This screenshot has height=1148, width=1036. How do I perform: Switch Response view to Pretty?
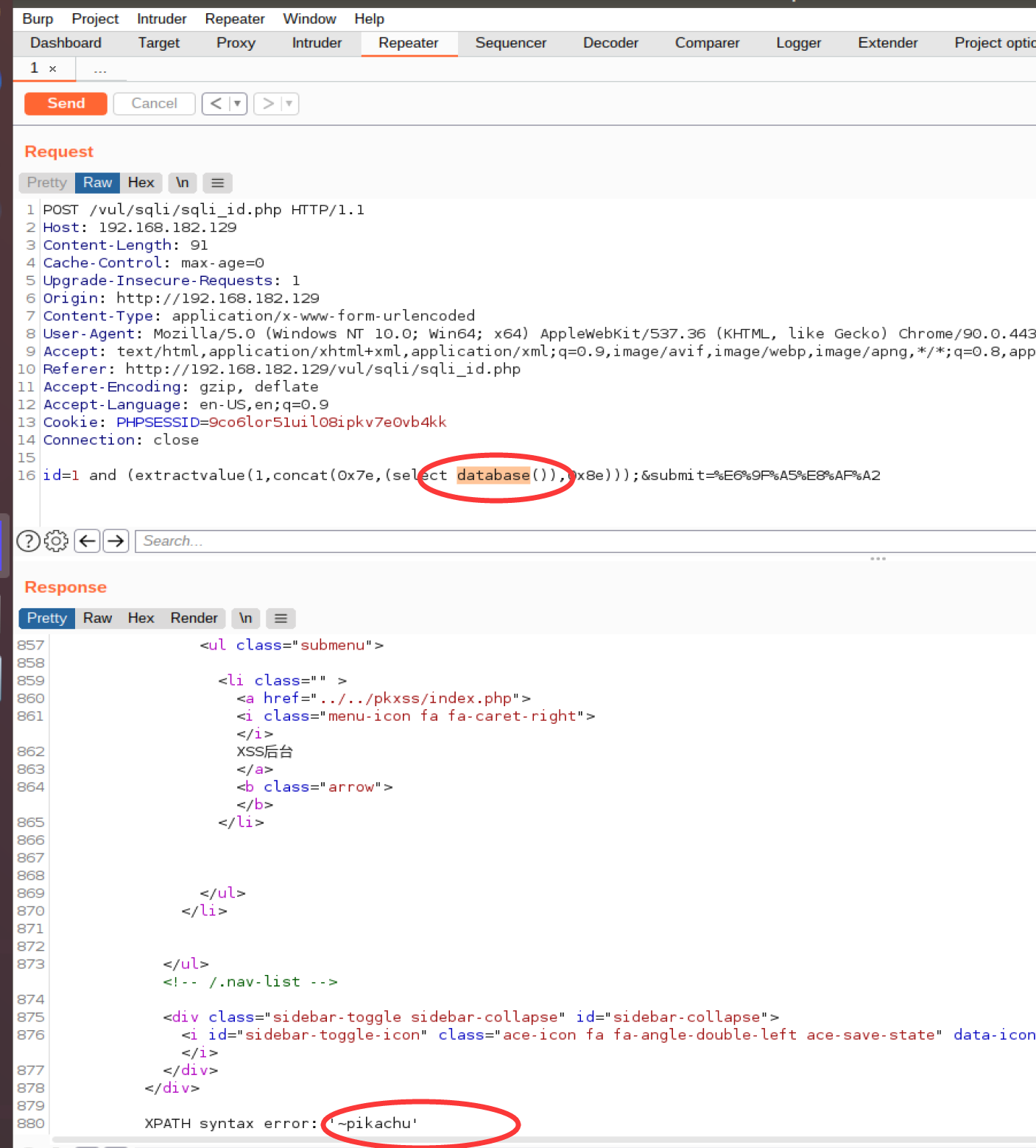46,618
